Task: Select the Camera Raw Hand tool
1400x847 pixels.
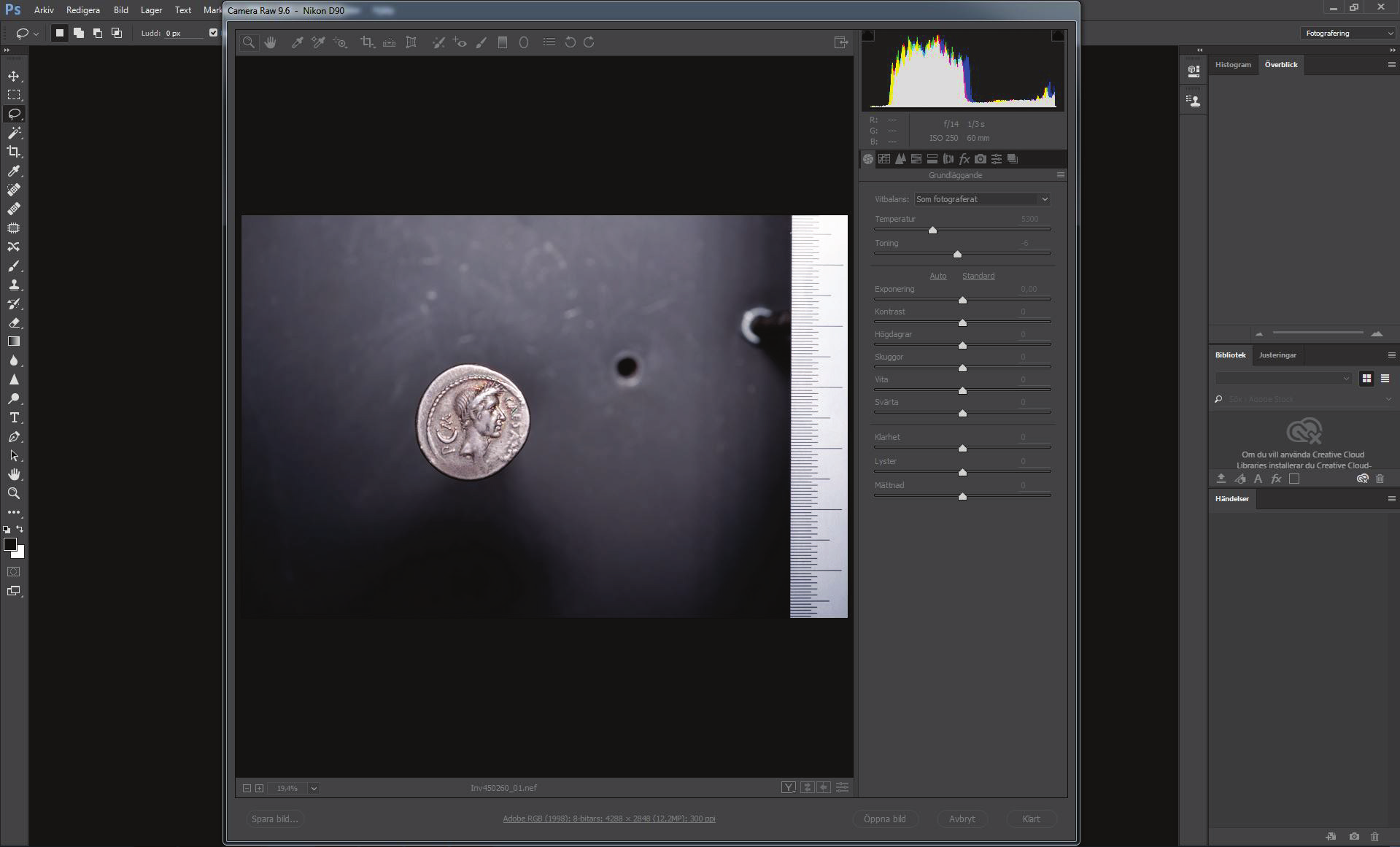Action: tap(271, 42)
